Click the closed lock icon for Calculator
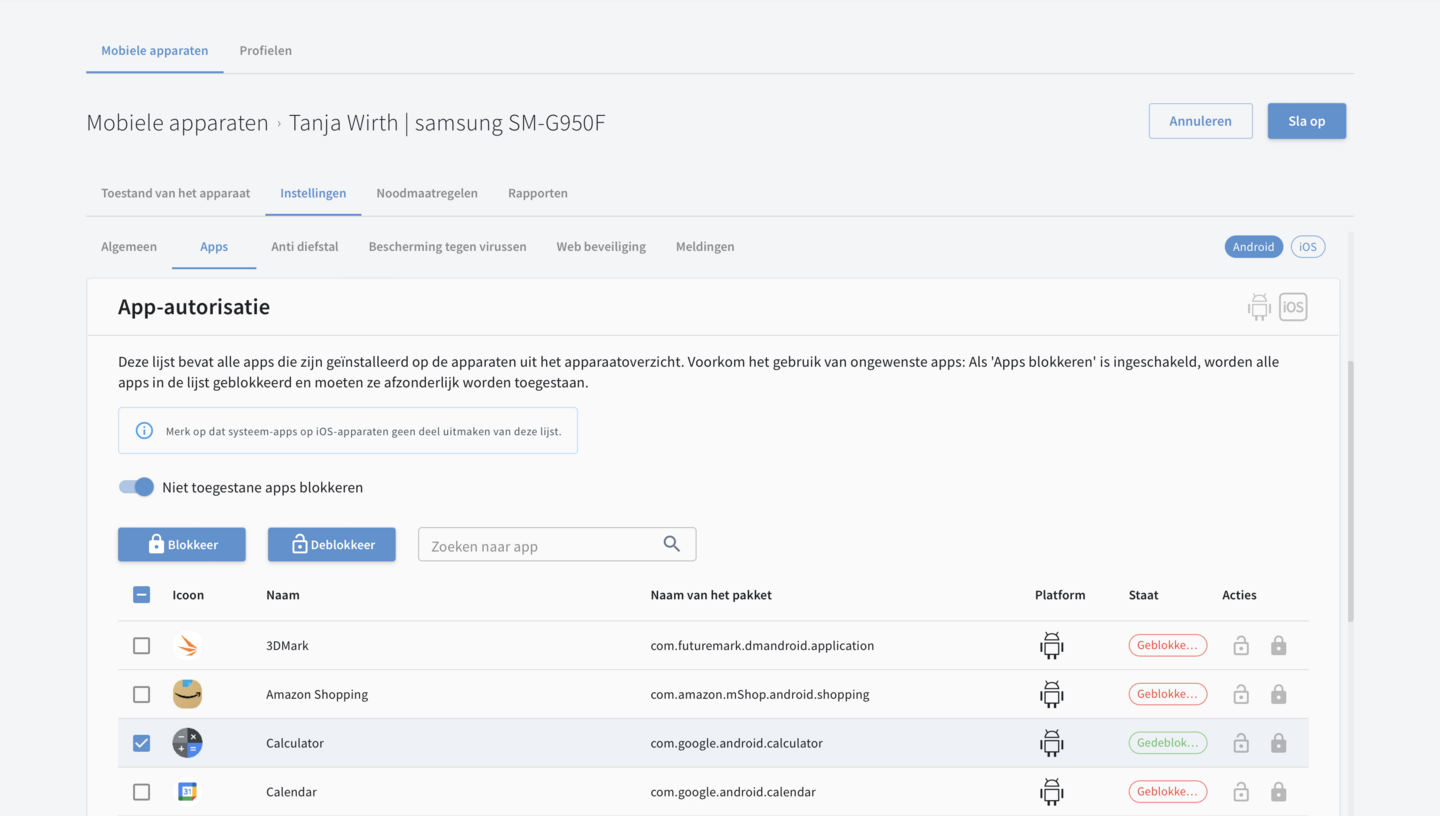1440x816 pixels. point(1278,743)
